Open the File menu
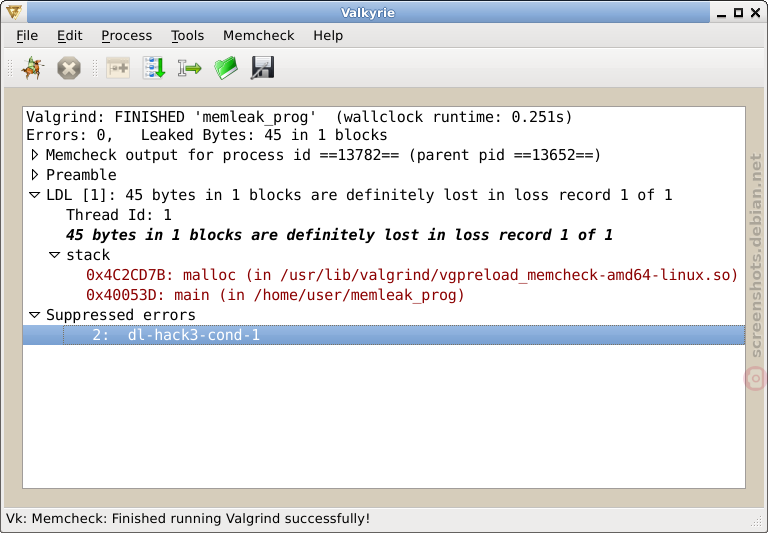 click(27, 36)
